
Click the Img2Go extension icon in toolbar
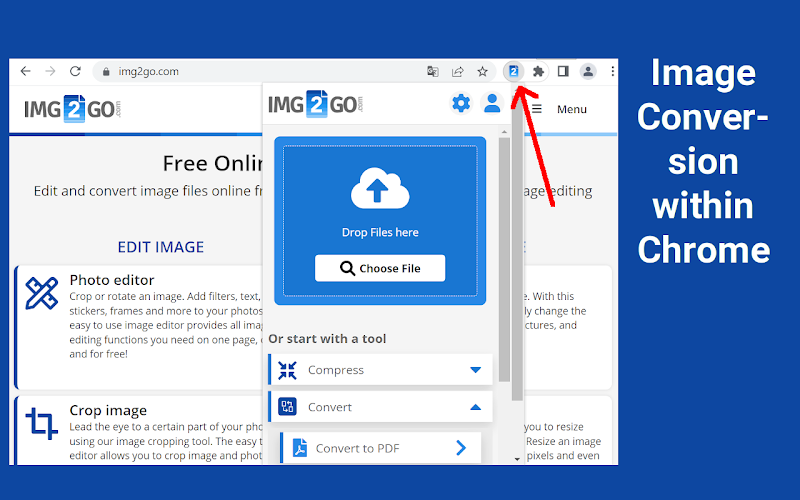pos(513,71)
